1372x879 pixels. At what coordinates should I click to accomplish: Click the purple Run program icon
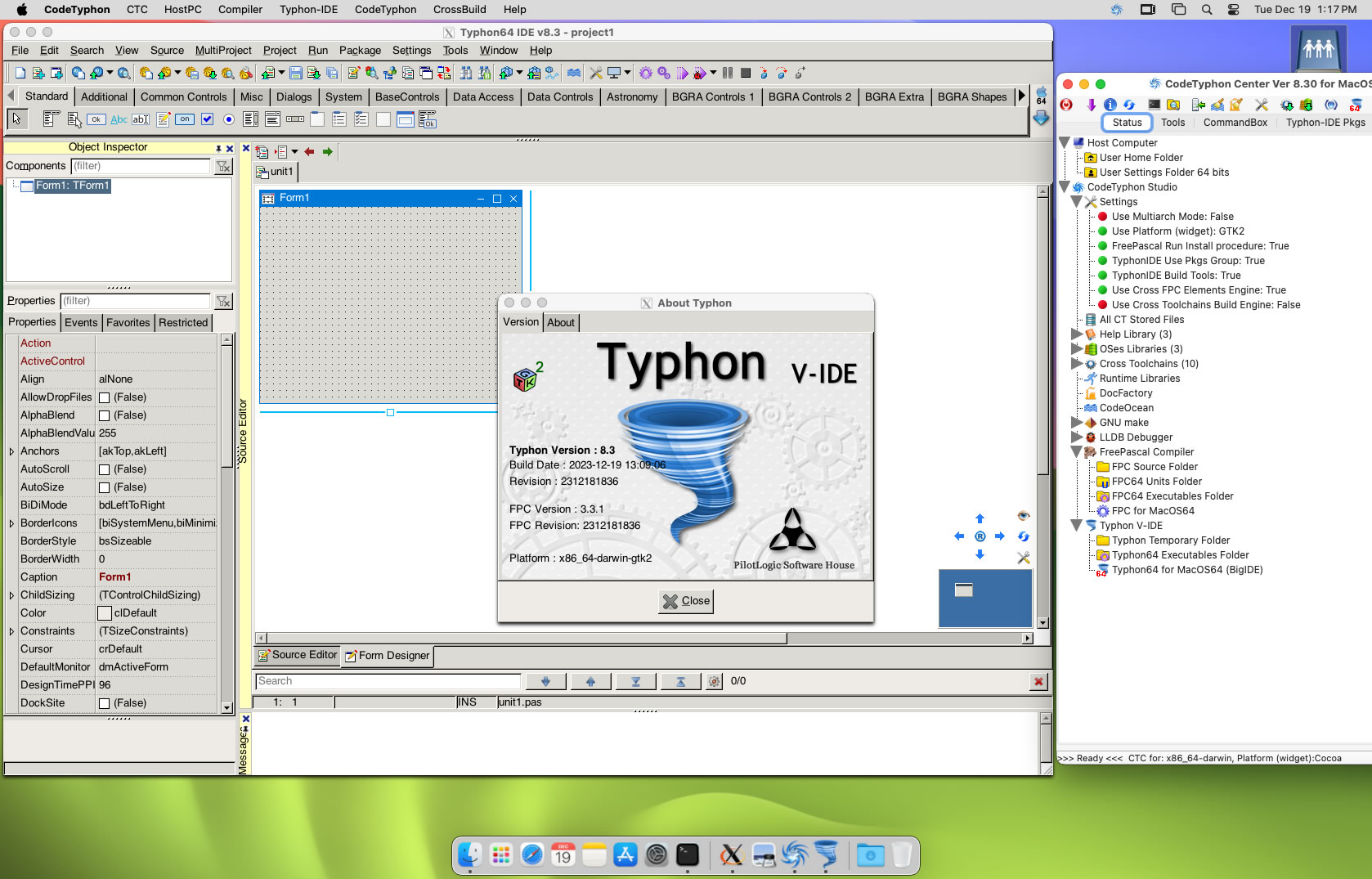[683, 74]
